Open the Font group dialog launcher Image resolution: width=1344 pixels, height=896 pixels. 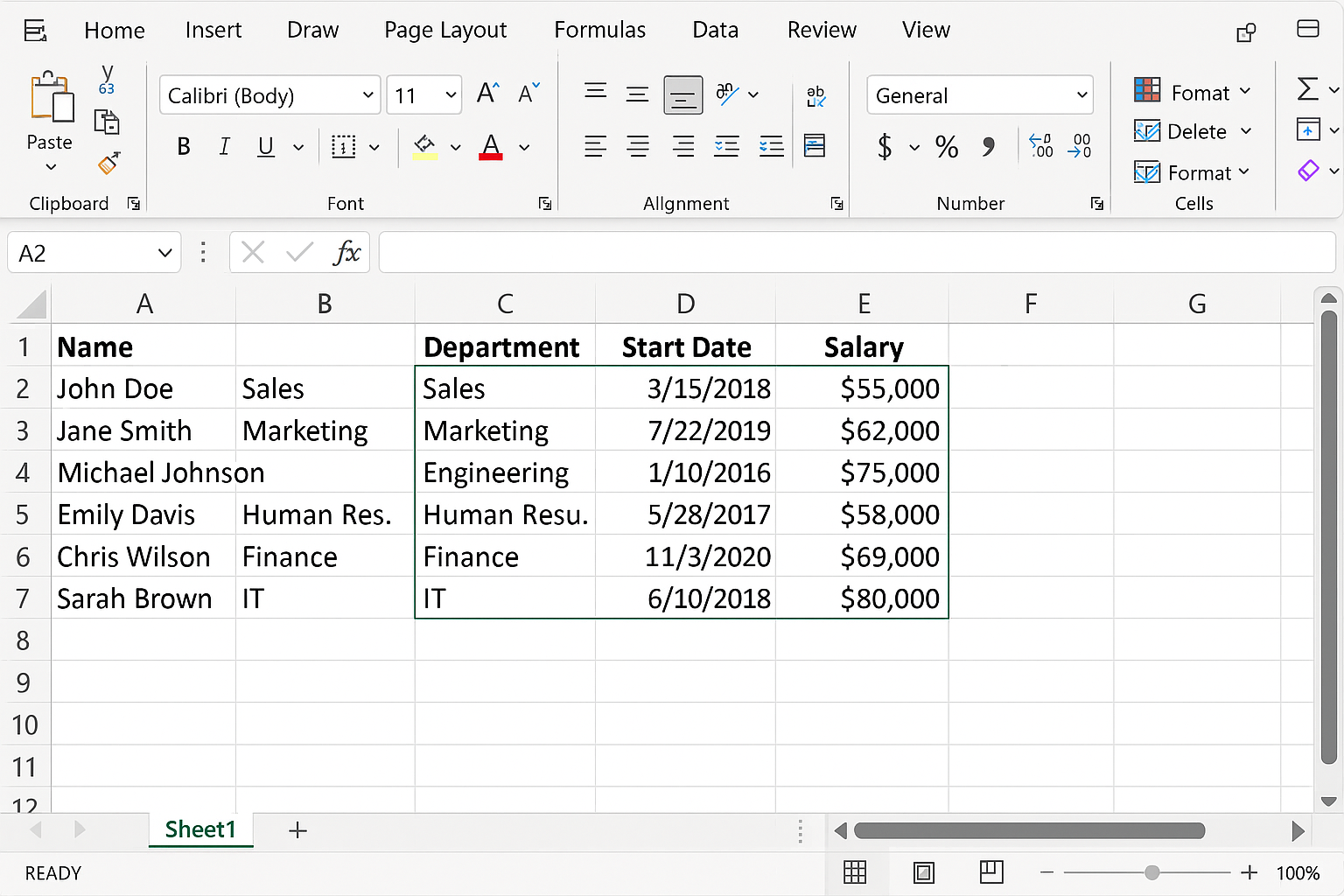click(x=545, y=204)
